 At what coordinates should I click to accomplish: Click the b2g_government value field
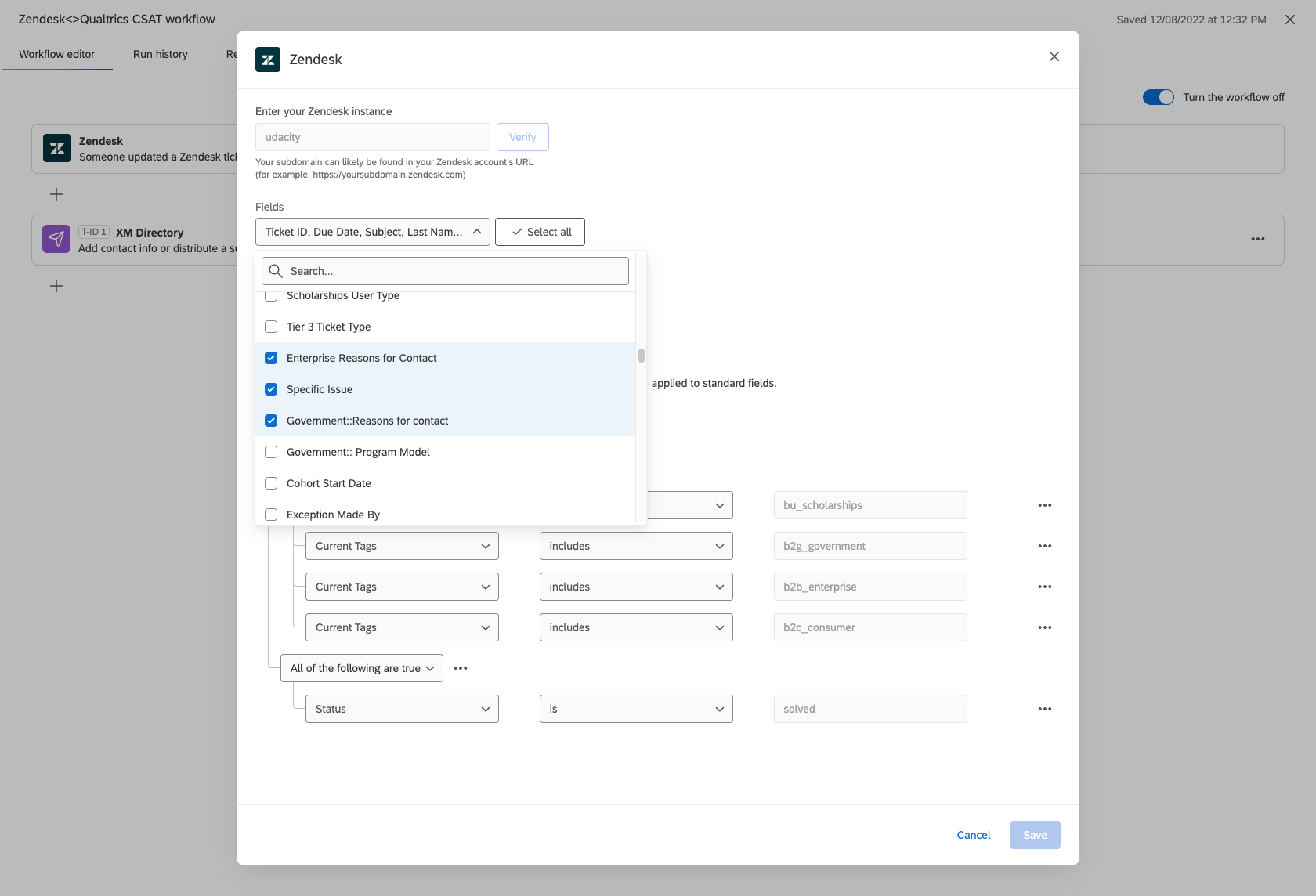pos(870,546)
